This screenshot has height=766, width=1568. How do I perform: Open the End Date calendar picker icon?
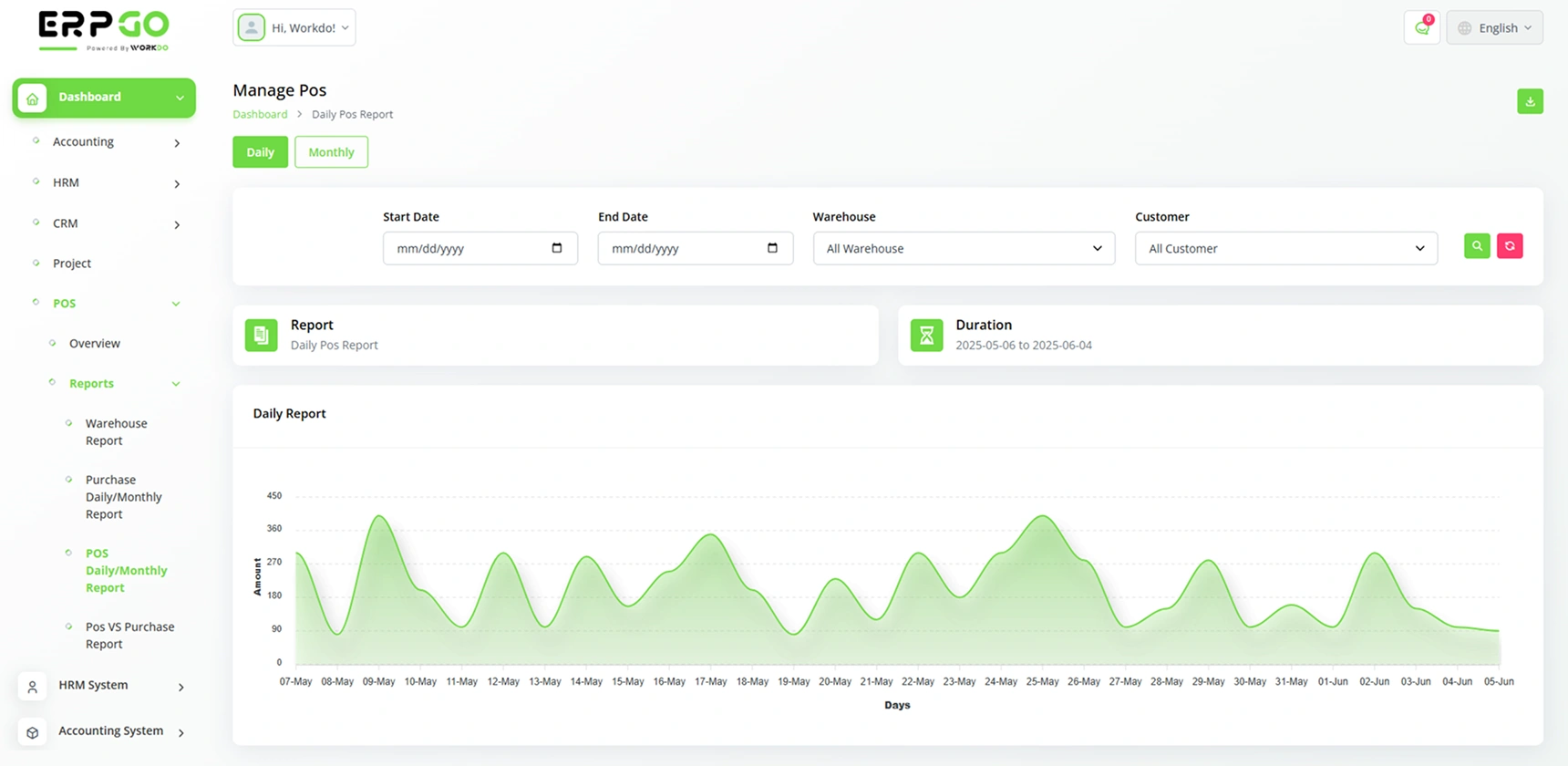[x=772, y=248]
